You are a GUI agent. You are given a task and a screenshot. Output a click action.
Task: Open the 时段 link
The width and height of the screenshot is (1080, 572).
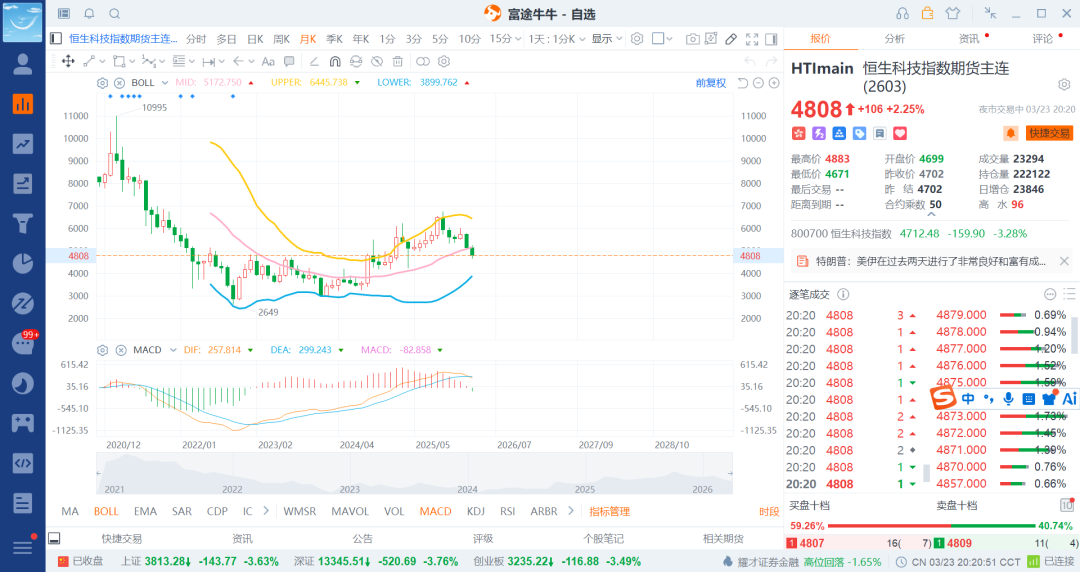pyautogui.click(x=769, y=511)
